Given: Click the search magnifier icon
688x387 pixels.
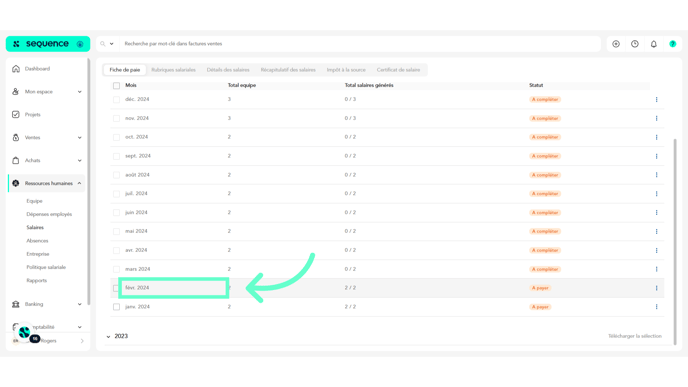Looking at the screenshot, I should point(103,44).
